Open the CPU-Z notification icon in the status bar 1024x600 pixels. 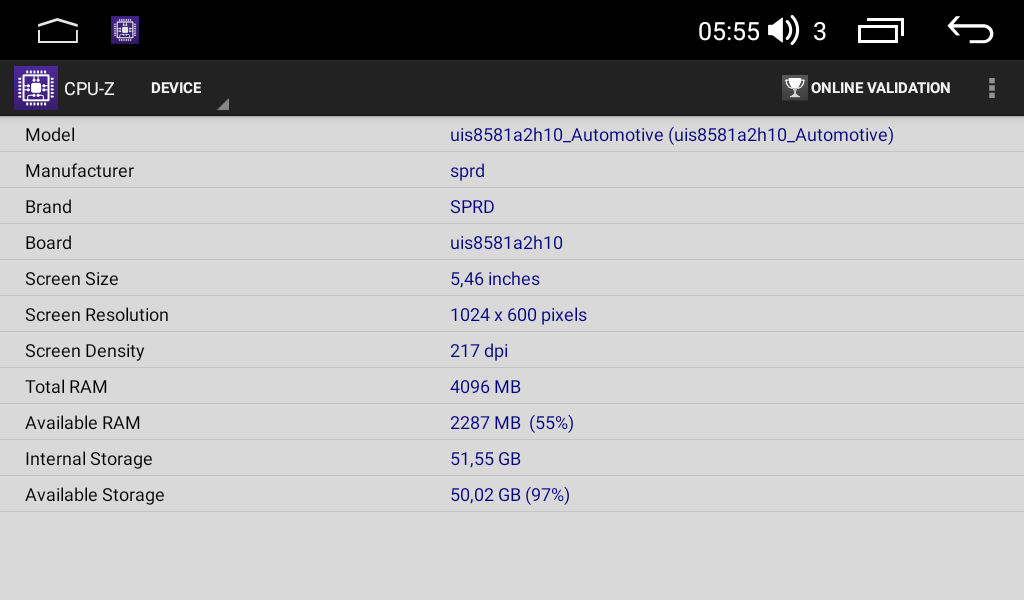pos(125,30)
